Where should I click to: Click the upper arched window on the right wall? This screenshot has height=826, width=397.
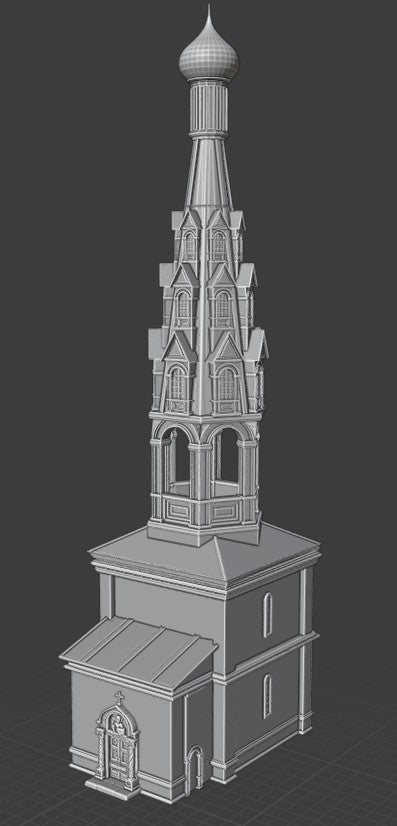pyautogui.click(x=267, y=615)
